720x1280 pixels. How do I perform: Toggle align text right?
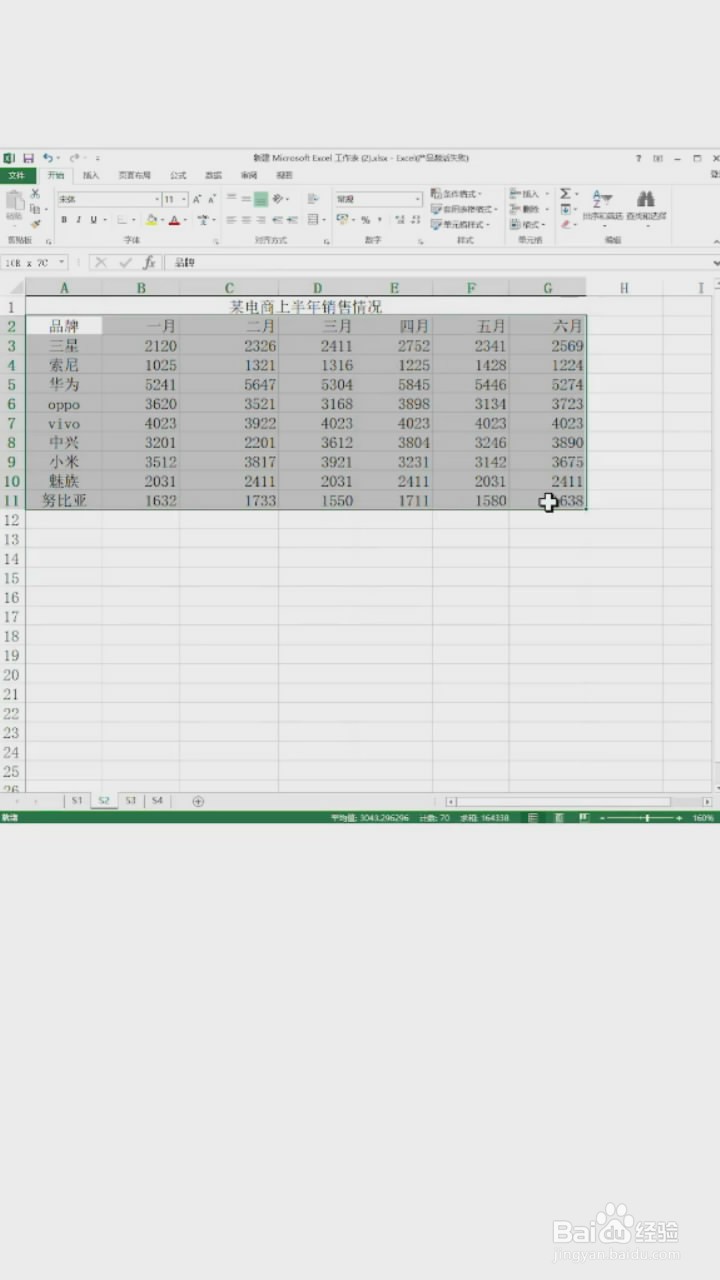(261, 219)
